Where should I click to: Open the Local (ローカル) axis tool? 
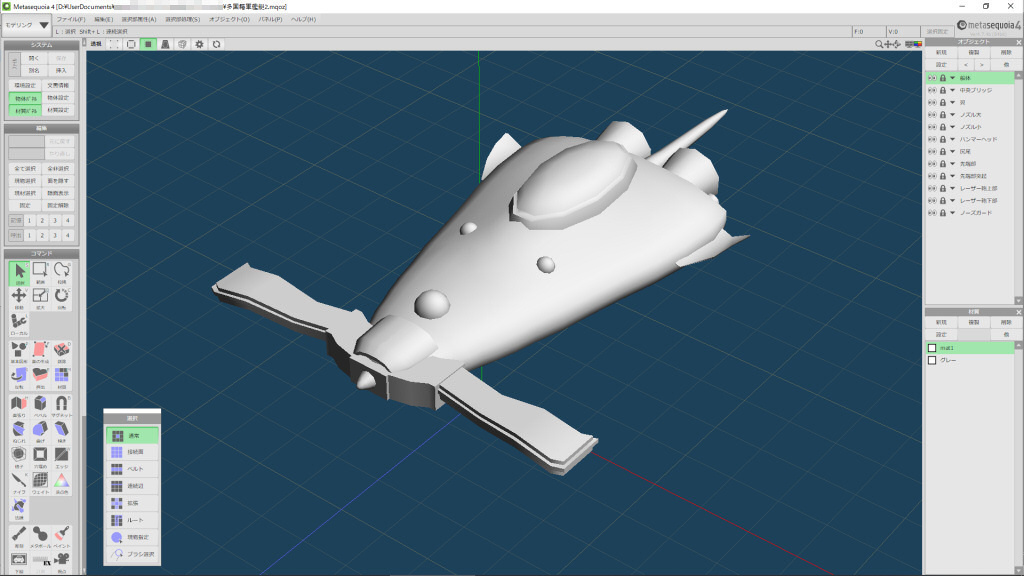[19, 325]
